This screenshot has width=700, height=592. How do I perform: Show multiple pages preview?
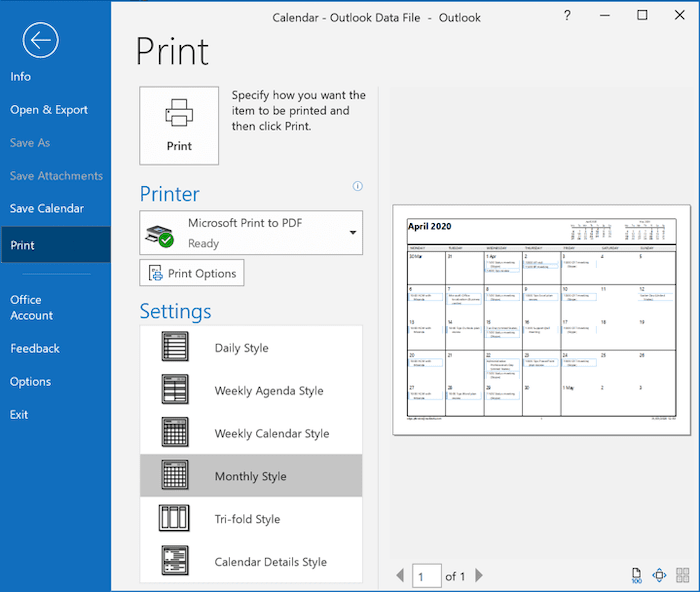click(x=683, y=575)
